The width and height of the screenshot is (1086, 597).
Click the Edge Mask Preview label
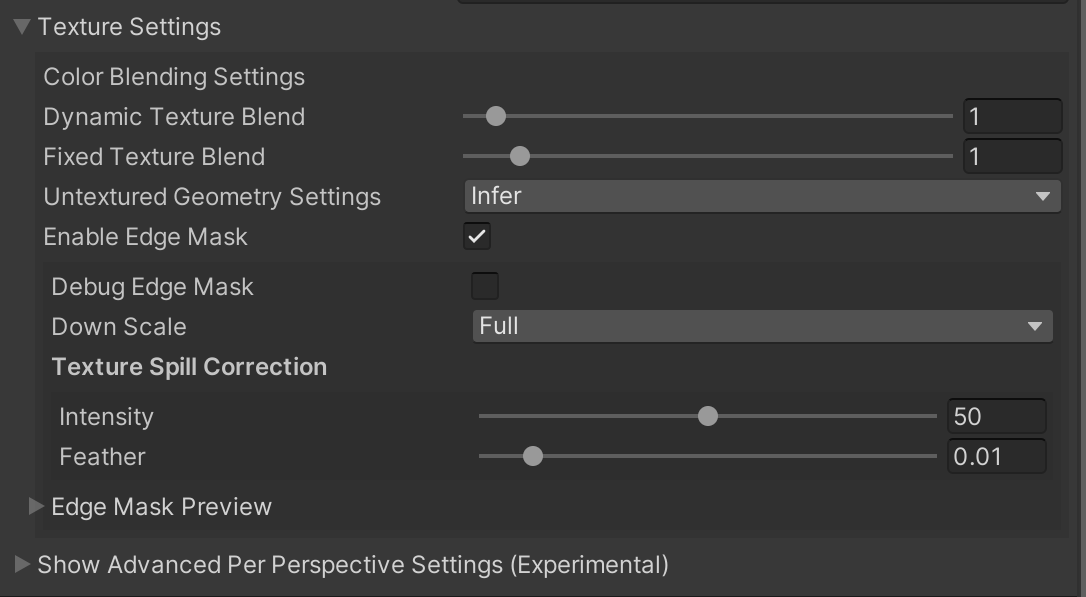[x=161, y=506]
